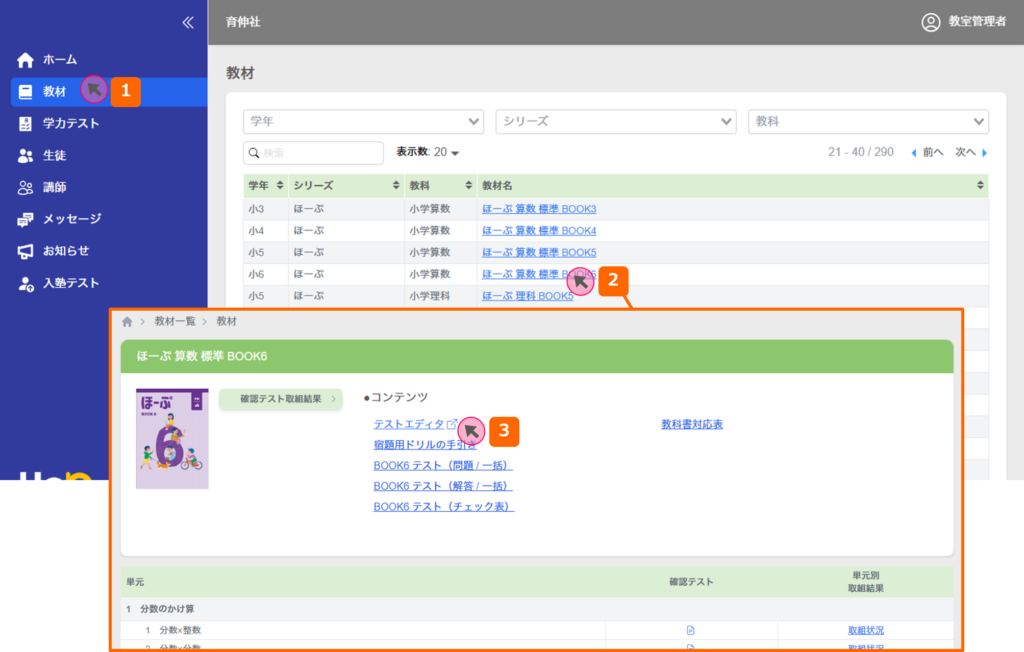Select 教材 in the sidebar menu
1024x652 pixels.
pos(55,92)
